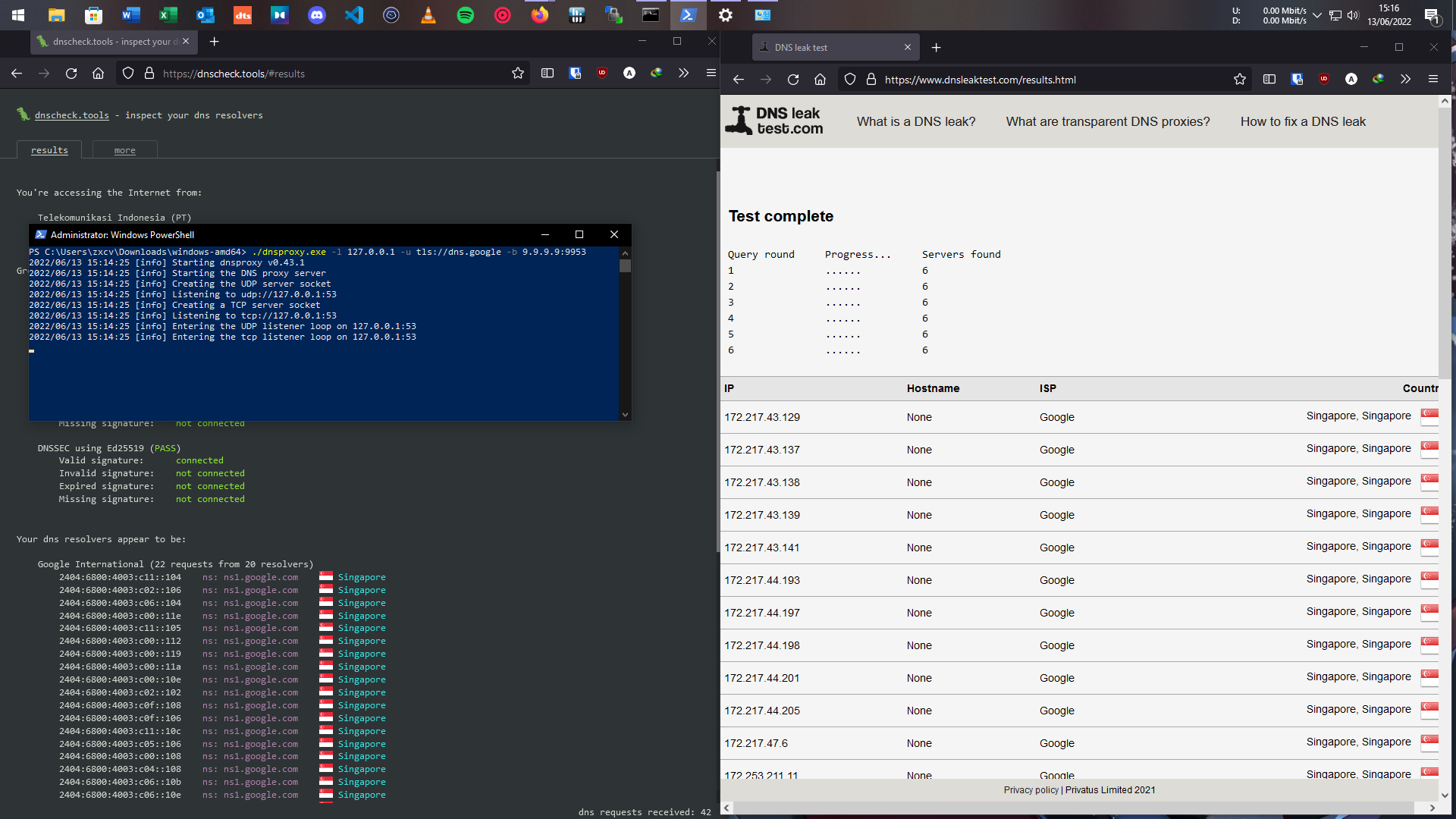The height and width of the screenshot is (819, 1456).
Task: Open Spotify from the taskbar
Action: tap(465, 14)
